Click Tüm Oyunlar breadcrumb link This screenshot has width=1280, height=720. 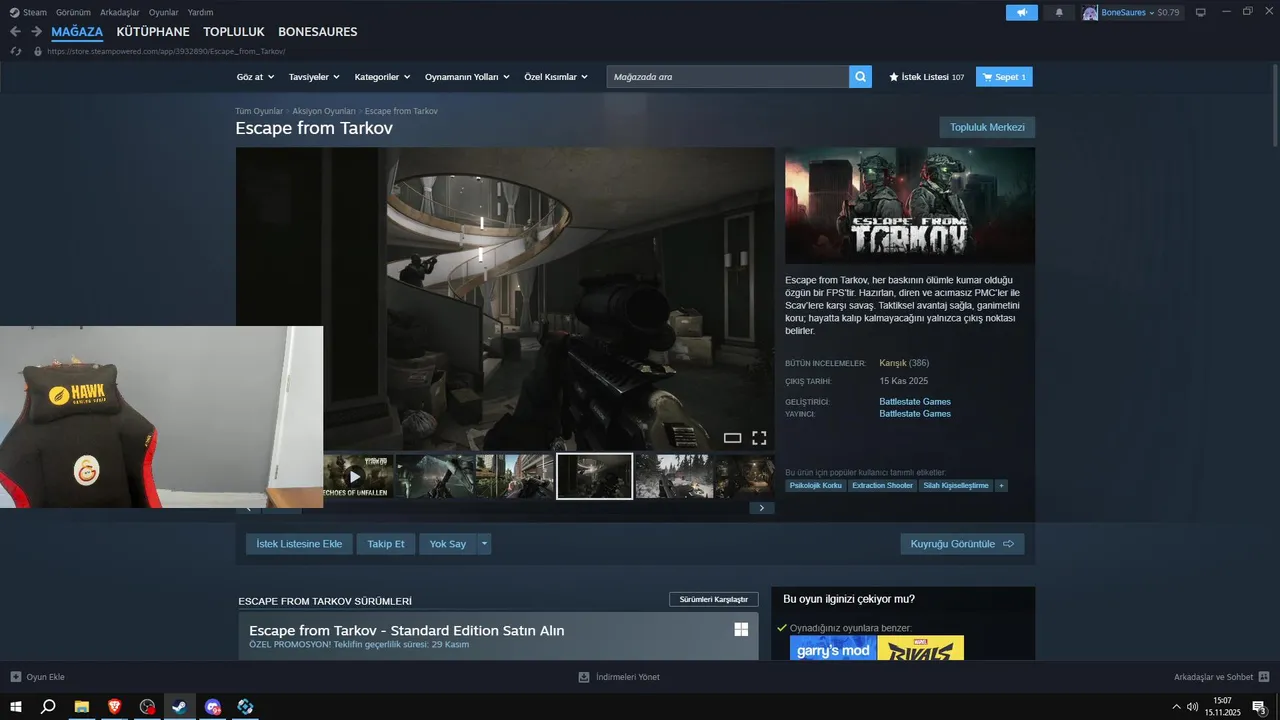(259, 111)
